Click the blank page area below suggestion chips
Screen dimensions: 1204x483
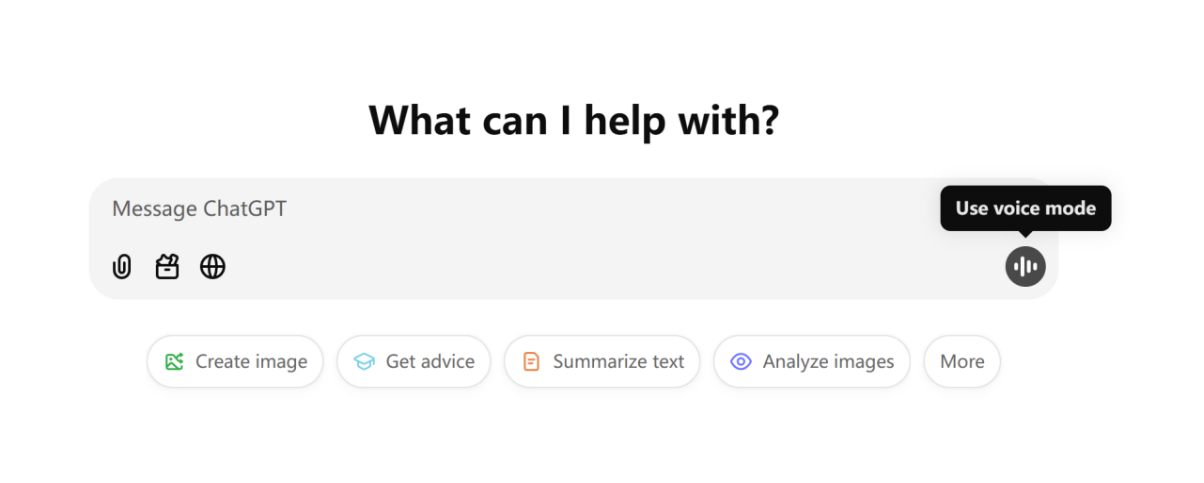[600, 440]
